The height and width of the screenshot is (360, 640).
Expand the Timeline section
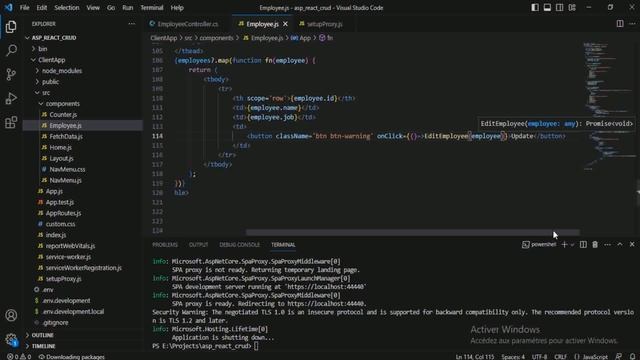click(x=82, y=346)
